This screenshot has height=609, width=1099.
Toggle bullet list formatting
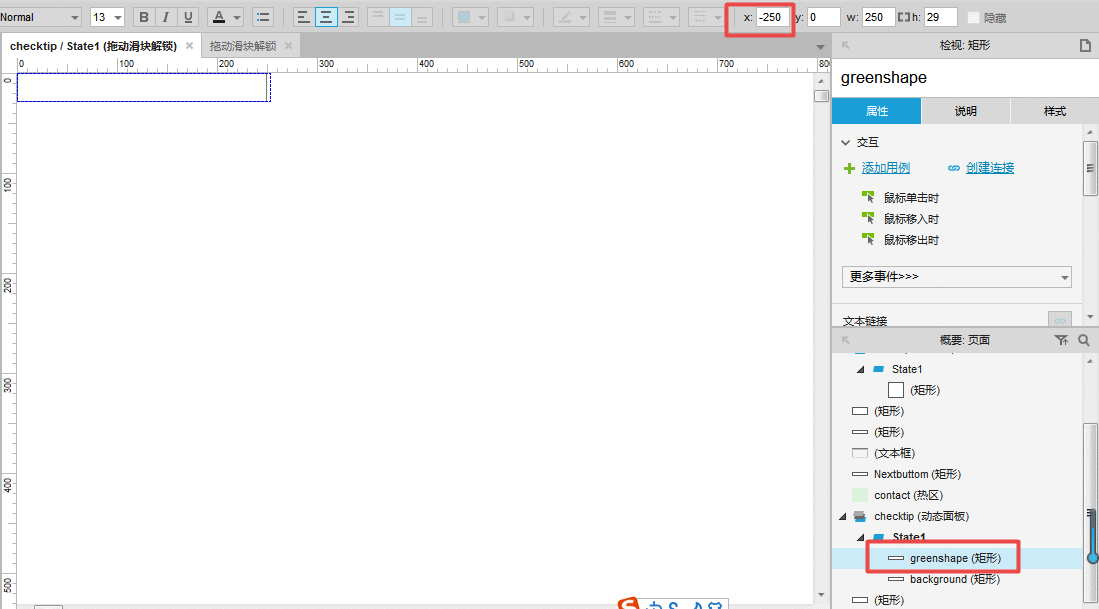[x=263, y=17]
